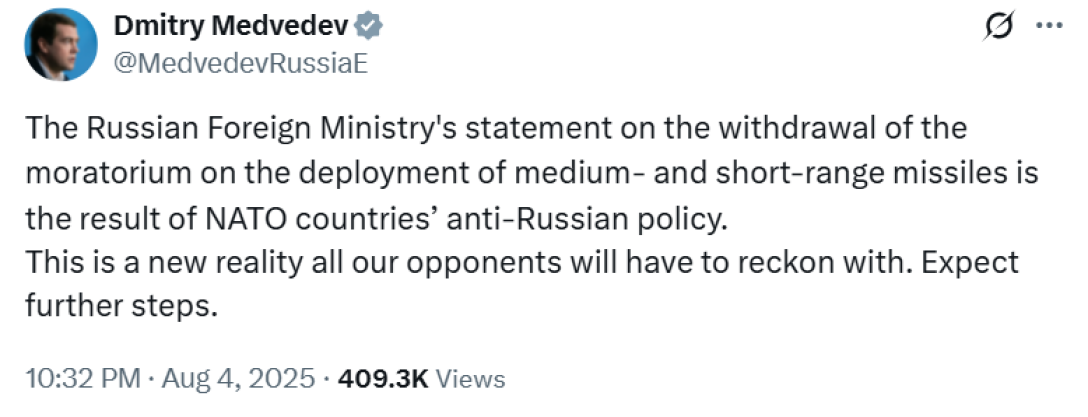This screenshot has width=1088, height=417.
Task: Open the Grok explain-post icon
Action: [x=997, y=28]
